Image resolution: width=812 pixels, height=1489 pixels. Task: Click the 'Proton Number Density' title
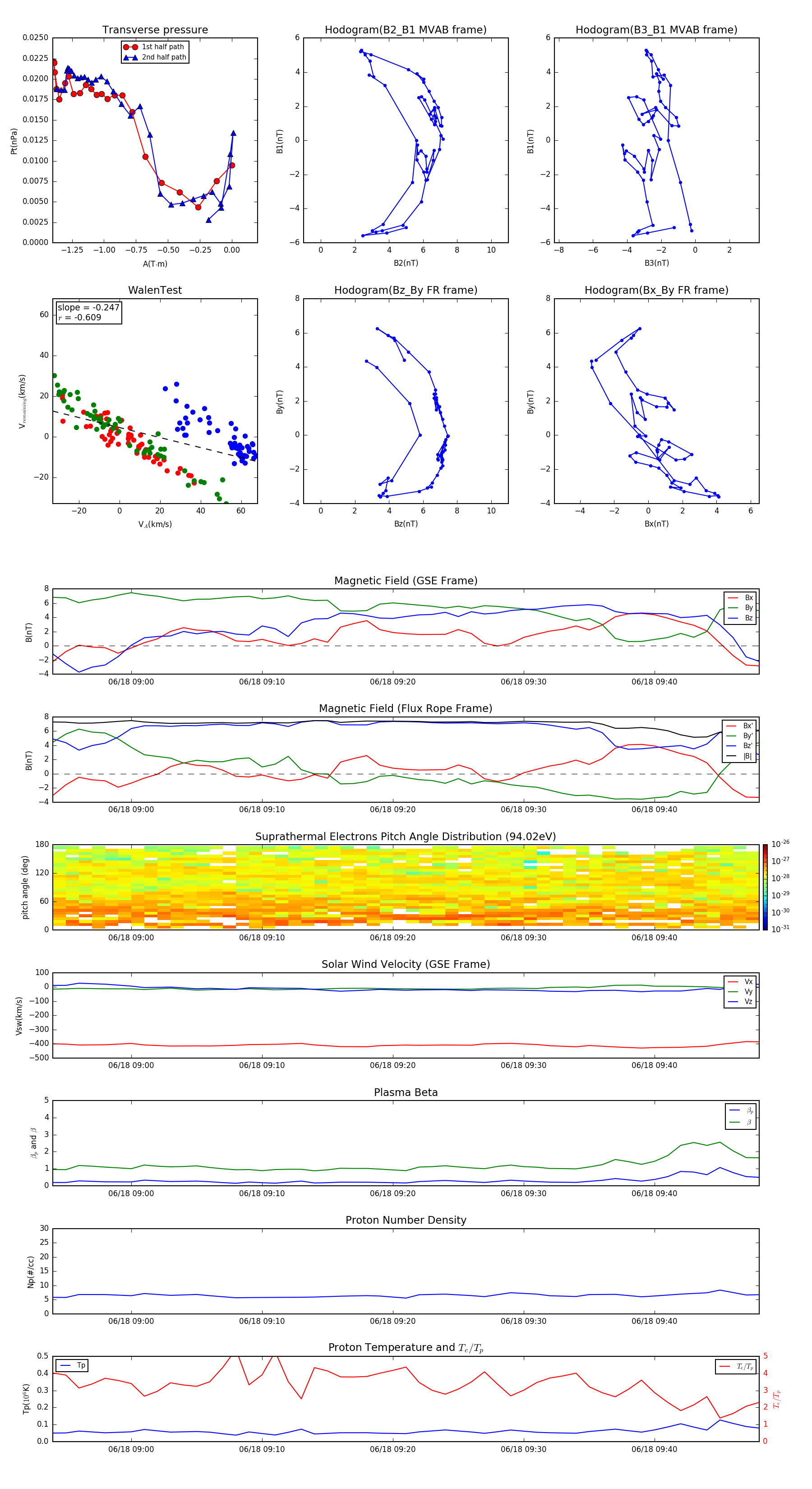point(406,1220)
